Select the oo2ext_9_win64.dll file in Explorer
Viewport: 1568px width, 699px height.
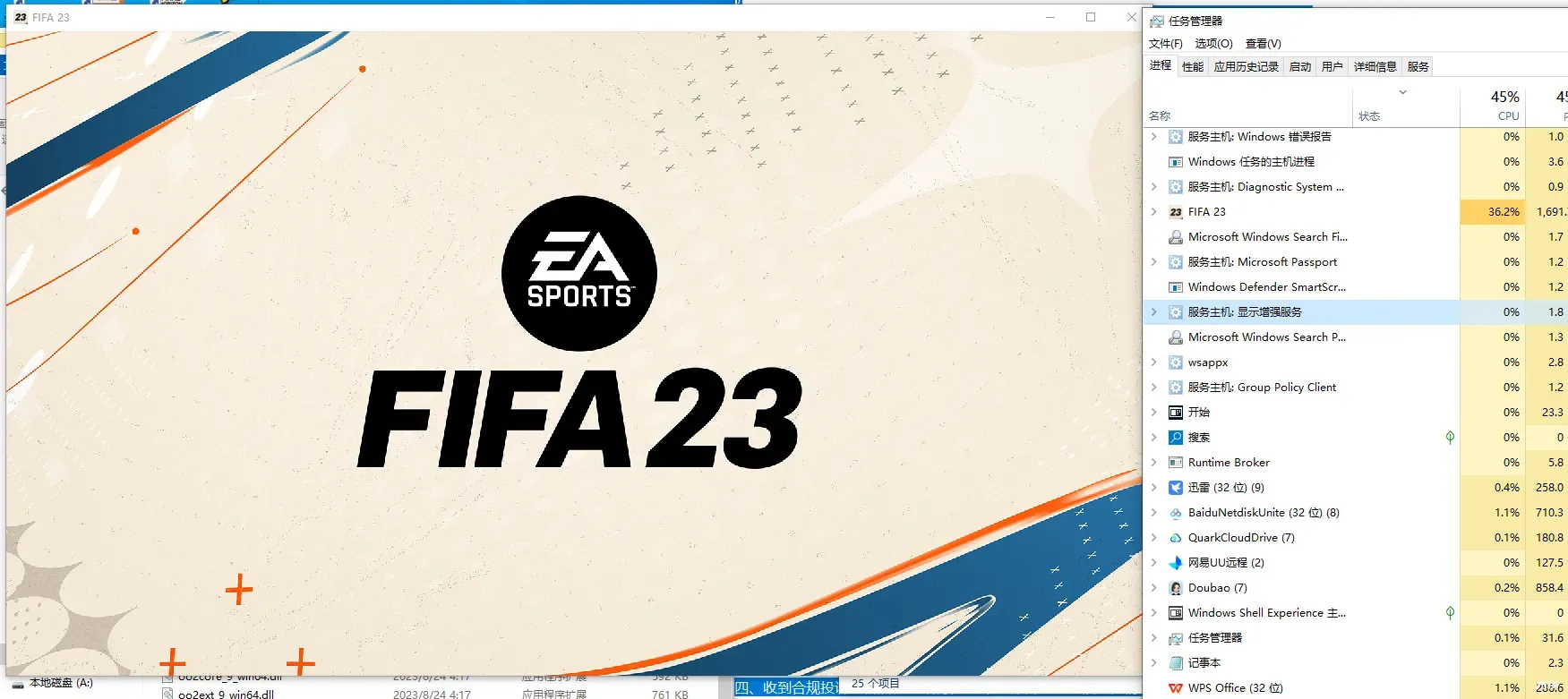pyautogui.click(x=226, y=694)
